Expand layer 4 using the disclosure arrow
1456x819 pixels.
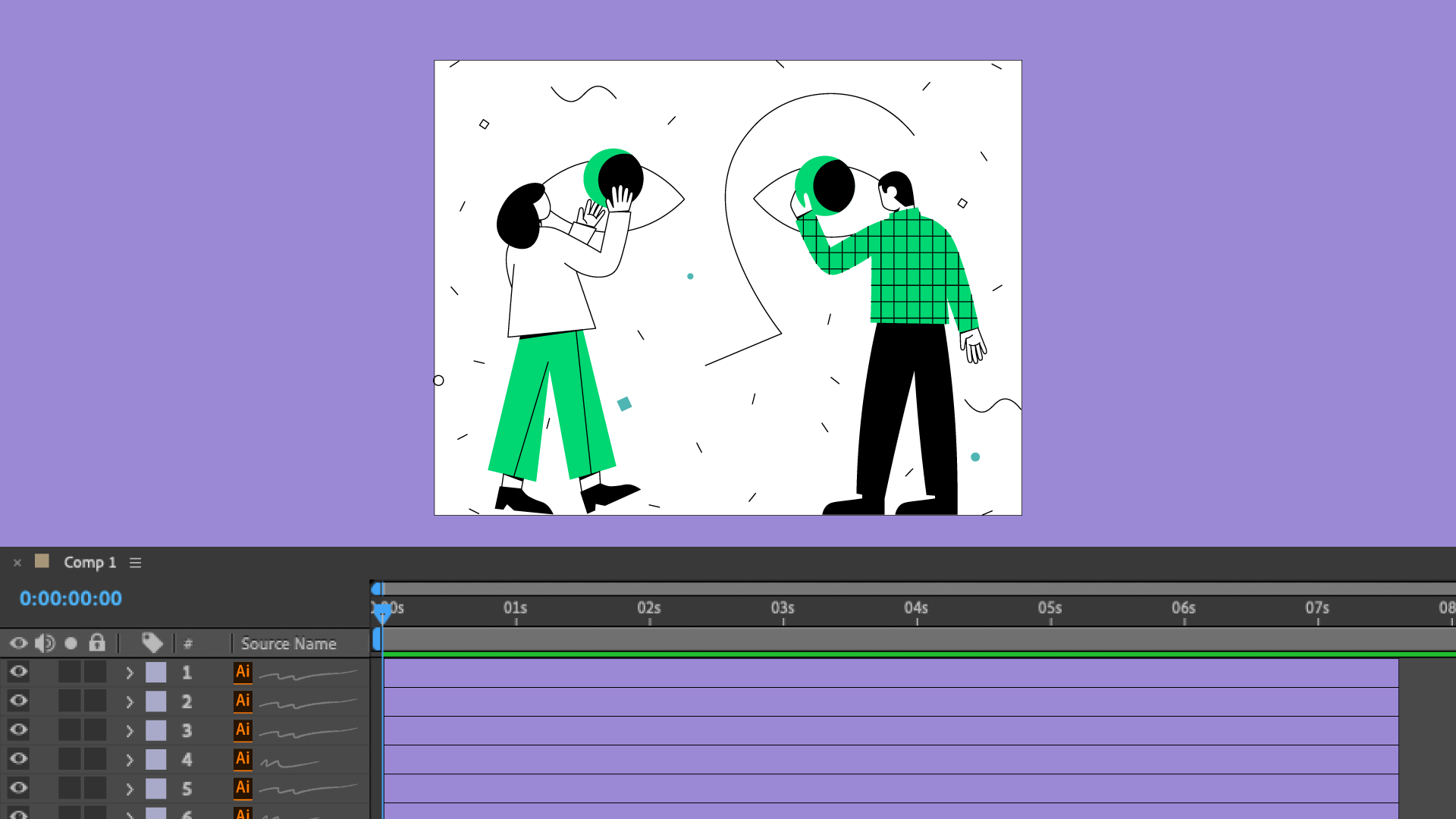point(130,759)
